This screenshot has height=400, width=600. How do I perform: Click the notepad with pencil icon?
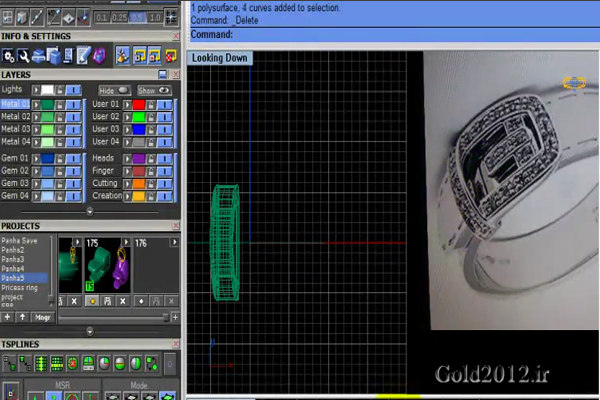pyautogui.click(x=85, y=54)
